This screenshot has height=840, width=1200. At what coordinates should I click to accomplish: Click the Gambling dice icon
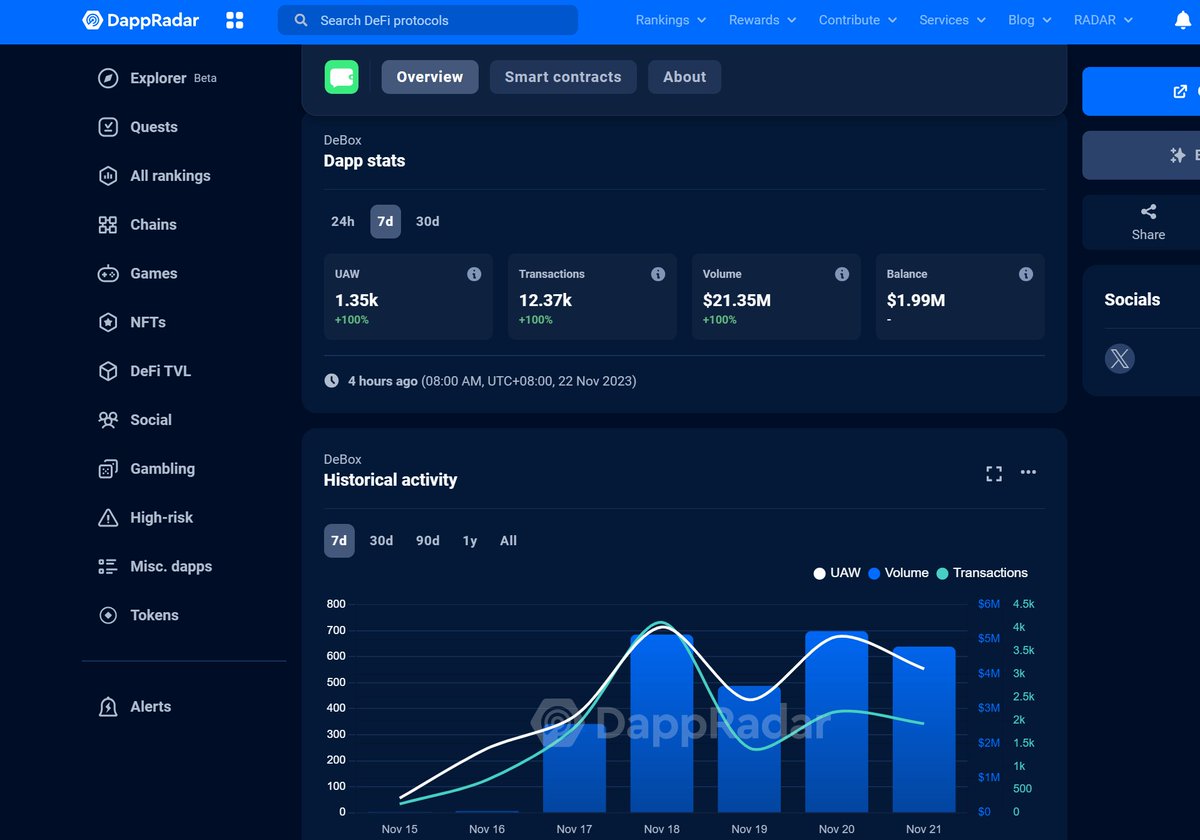(x=108, y=469)
